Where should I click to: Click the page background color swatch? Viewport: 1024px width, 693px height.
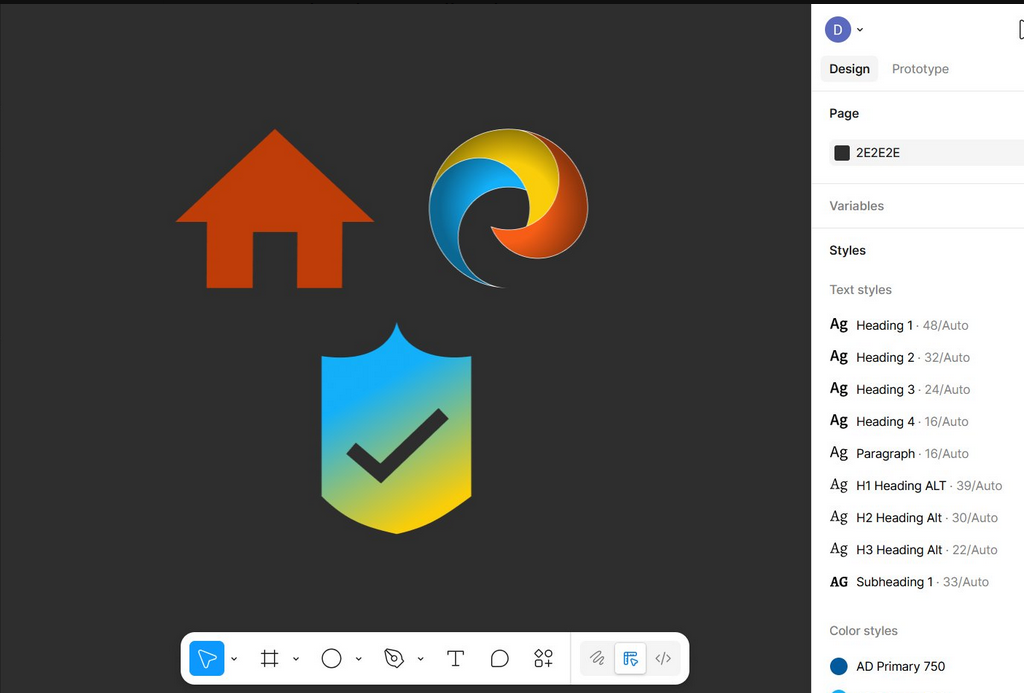tap(842, 153)
